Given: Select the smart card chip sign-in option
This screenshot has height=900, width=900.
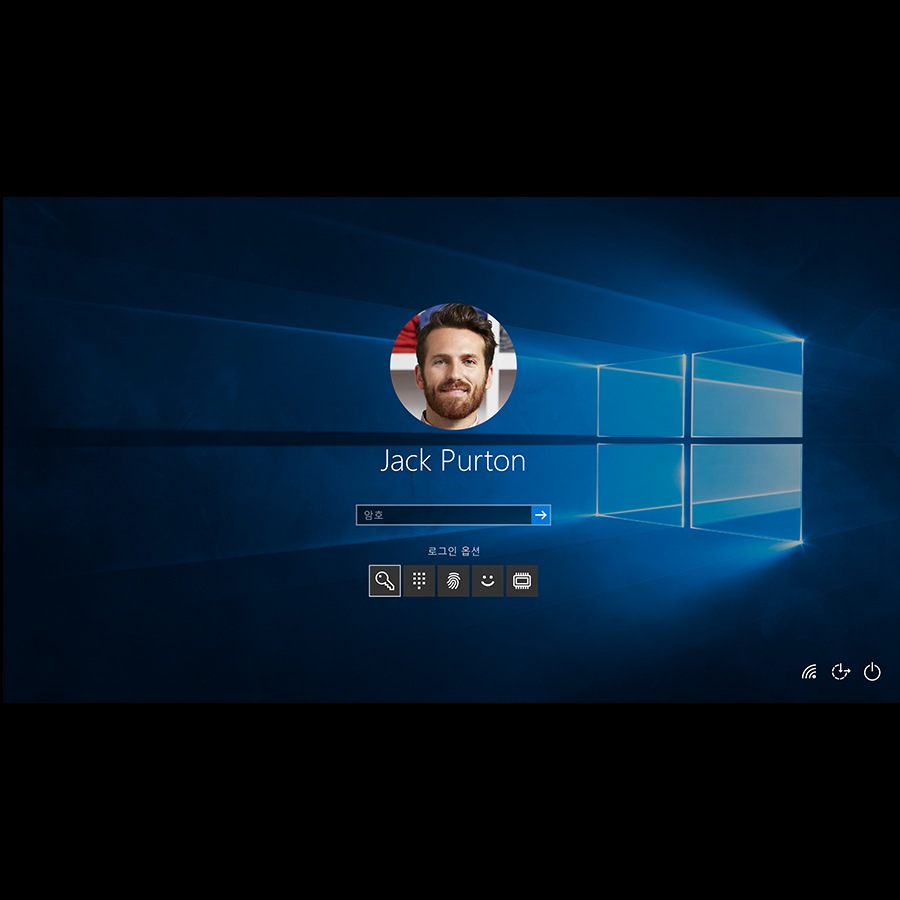Looking at the screenshot, I should pyautogui.click(x=522, y=581).
